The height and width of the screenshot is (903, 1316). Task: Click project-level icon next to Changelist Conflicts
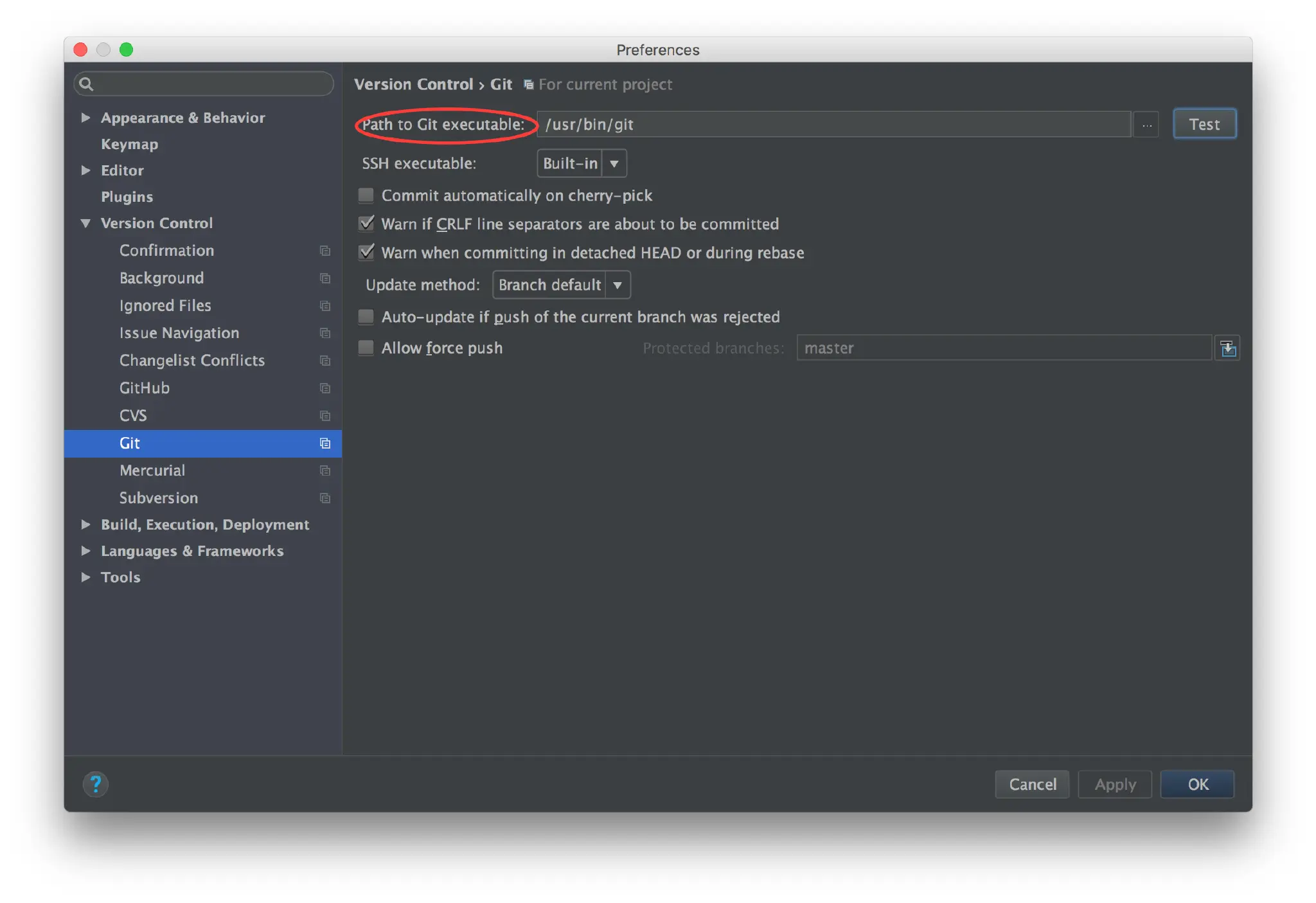(x=325, y=361)
